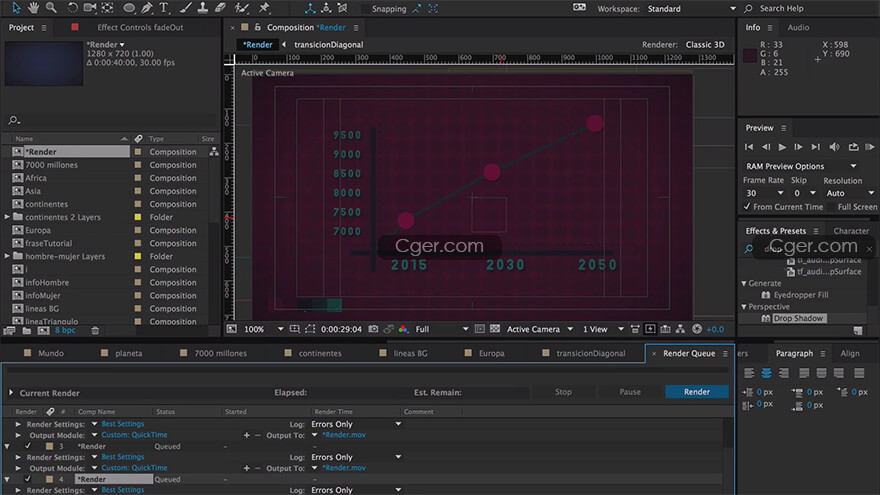Open composition flowchart icon in viewer

680,329
